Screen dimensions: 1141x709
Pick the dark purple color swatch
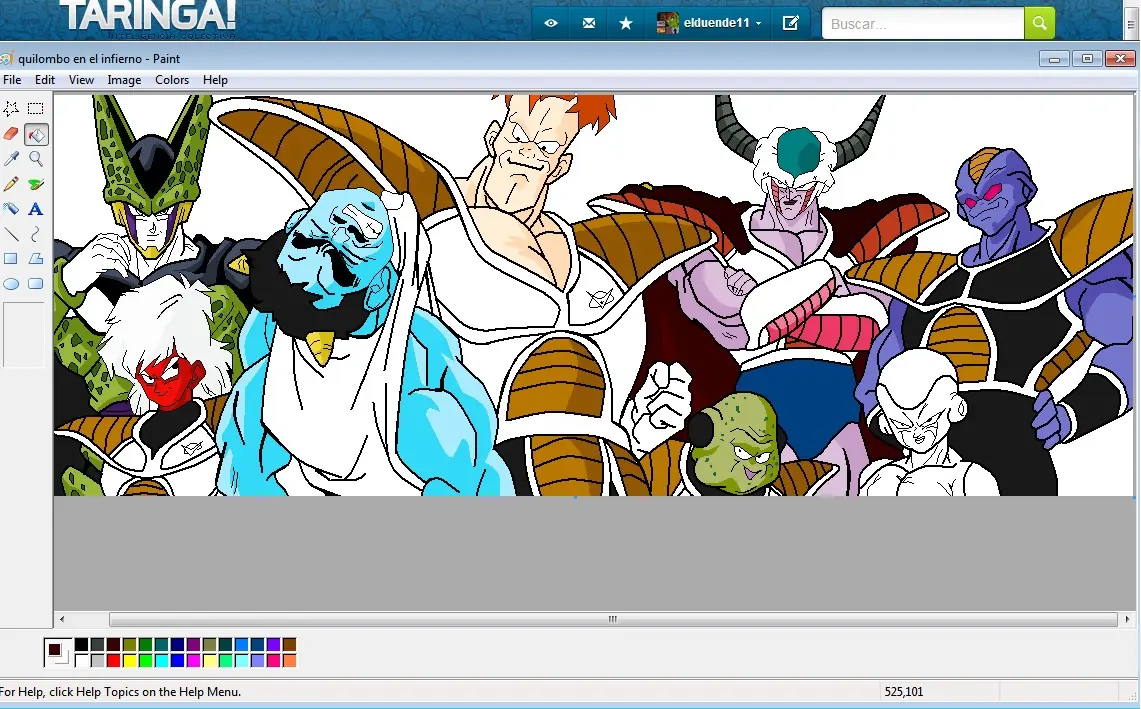(194, 644)
